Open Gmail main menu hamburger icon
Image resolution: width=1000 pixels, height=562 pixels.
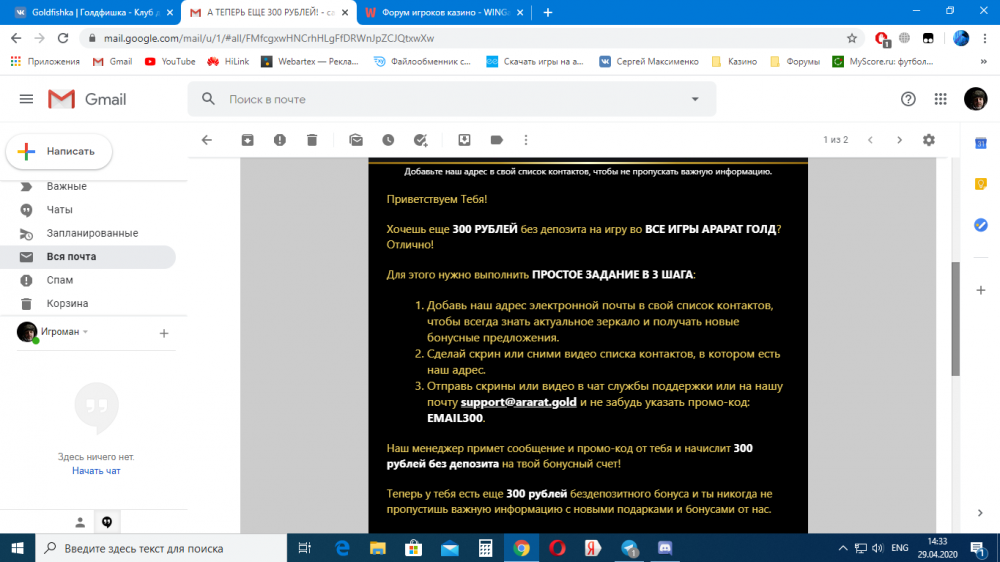coord(26,99)
